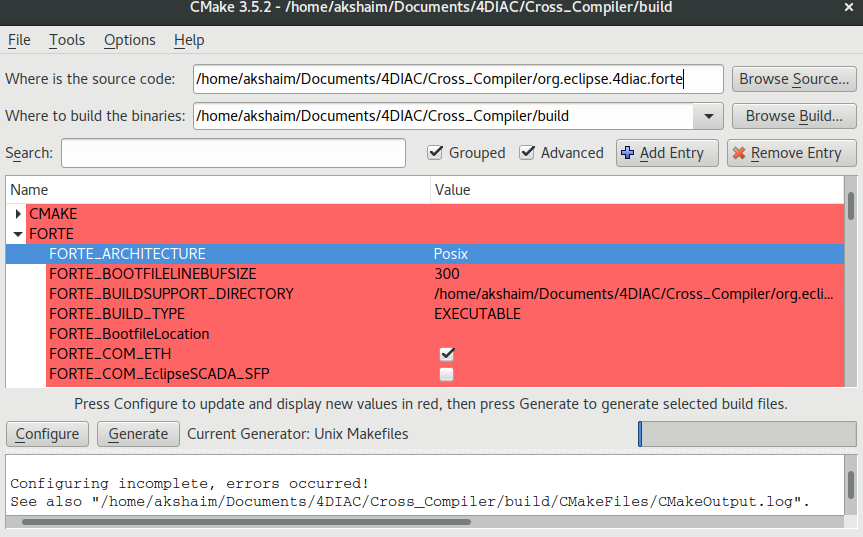Image resolution: width=863 pixels, height=537 pixels.
Task: Click the configure progress bar
Action: [747, 434]
